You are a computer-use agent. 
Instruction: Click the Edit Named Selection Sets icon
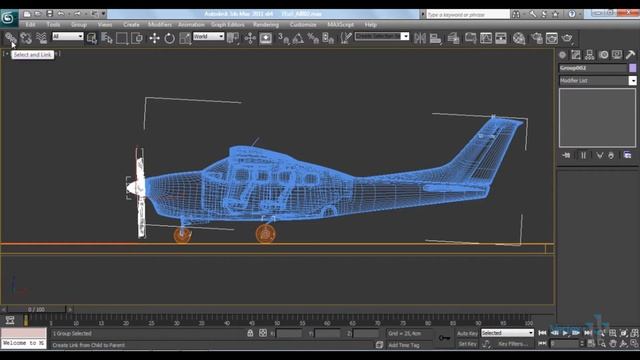pos(346,38)
